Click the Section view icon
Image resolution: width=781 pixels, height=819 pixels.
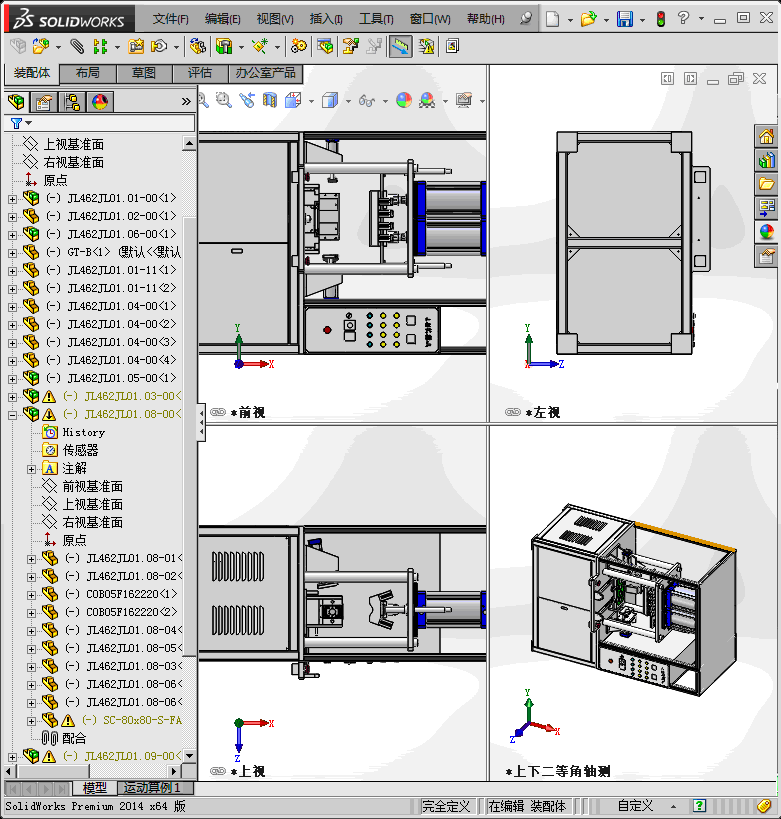[270, 100]
